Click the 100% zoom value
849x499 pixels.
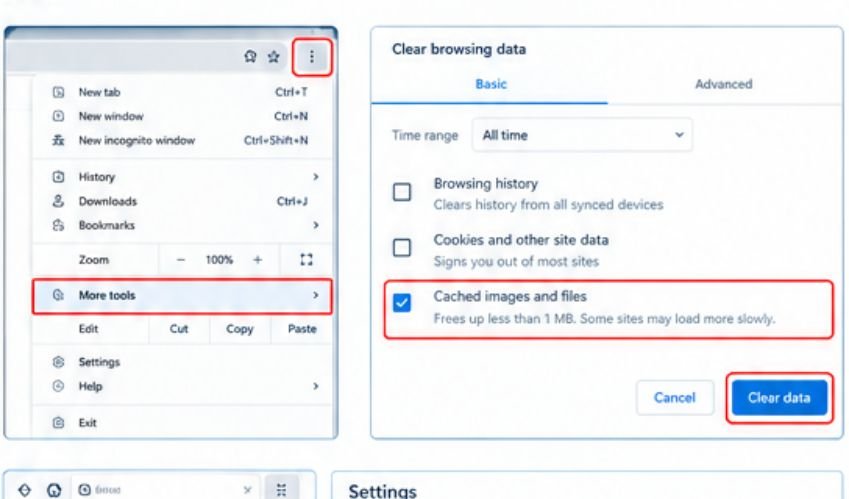point(219,260)
